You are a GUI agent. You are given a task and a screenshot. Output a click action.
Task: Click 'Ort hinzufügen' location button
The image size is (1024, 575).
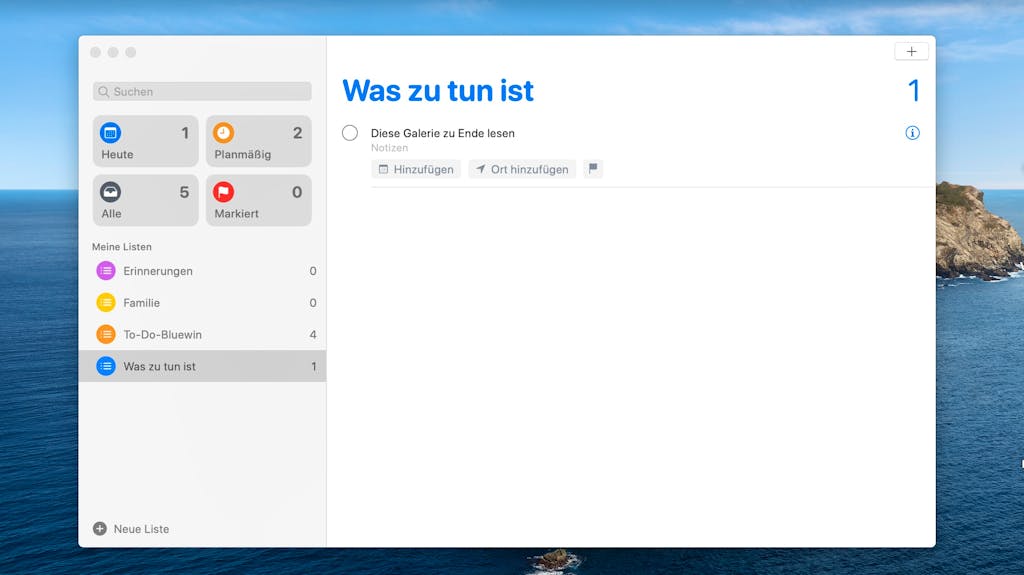(522, 169)
